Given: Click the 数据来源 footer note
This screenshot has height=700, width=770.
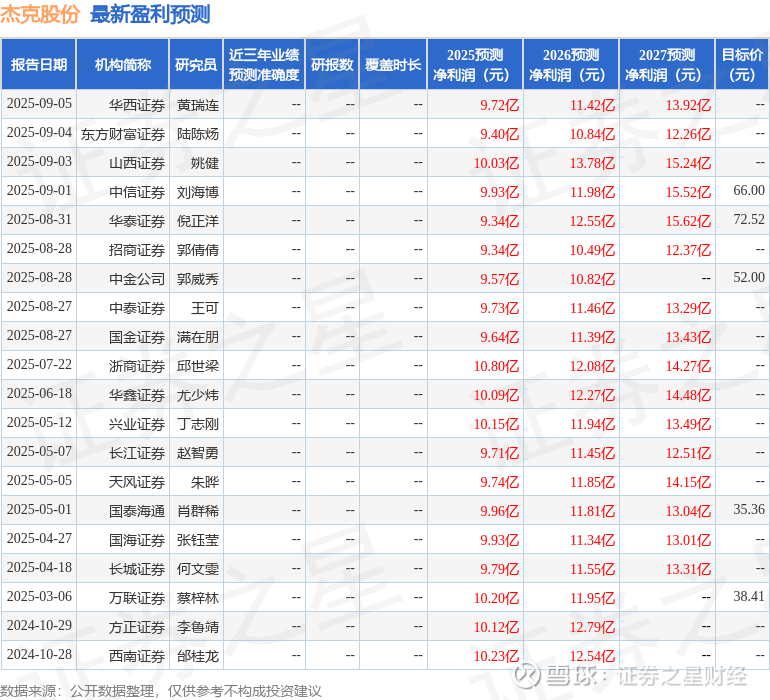Looking at the screenshot, I should click(161, 691).
